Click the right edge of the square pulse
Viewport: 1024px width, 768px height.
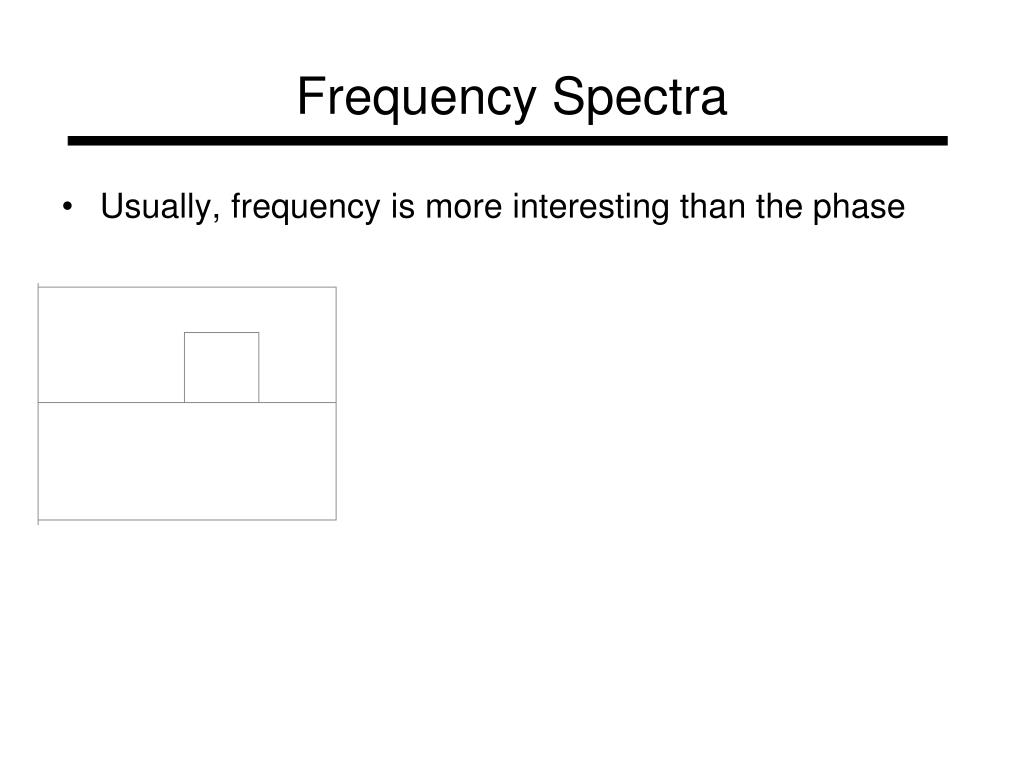click(x=259, y=367)
